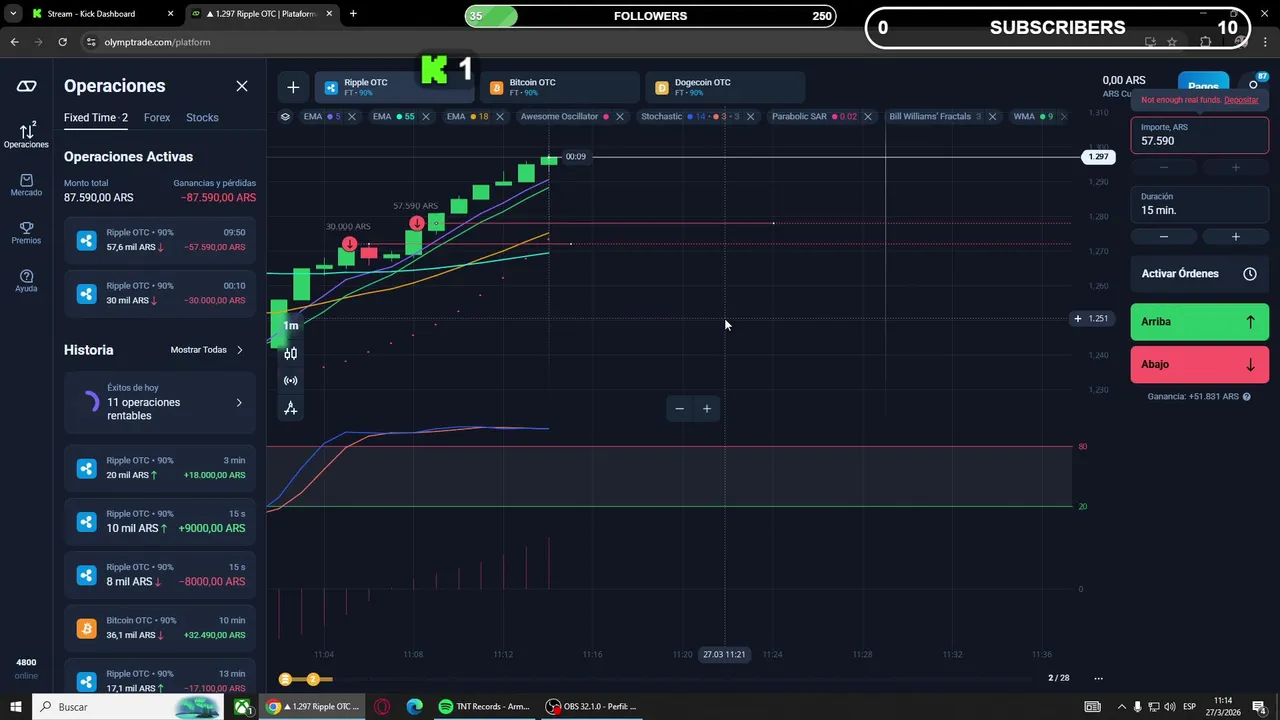Open the profile icon with 87 badge
Viewport: 1280px width, 720px height.
[1254, 84]
